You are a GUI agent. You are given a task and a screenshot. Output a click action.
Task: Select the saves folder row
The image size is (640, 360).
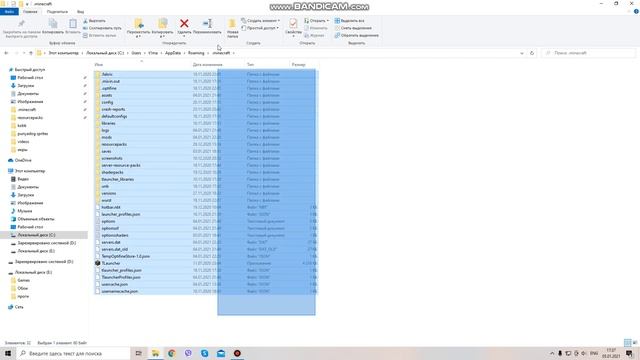pos(205,151)
